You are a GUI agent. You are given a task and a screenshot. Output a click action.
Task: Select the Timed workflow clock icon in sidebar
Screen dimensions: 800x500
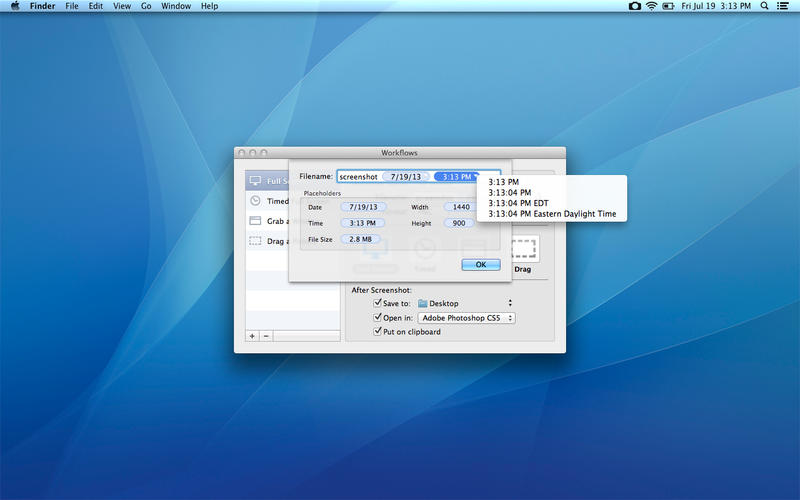(x=255, y=201)
